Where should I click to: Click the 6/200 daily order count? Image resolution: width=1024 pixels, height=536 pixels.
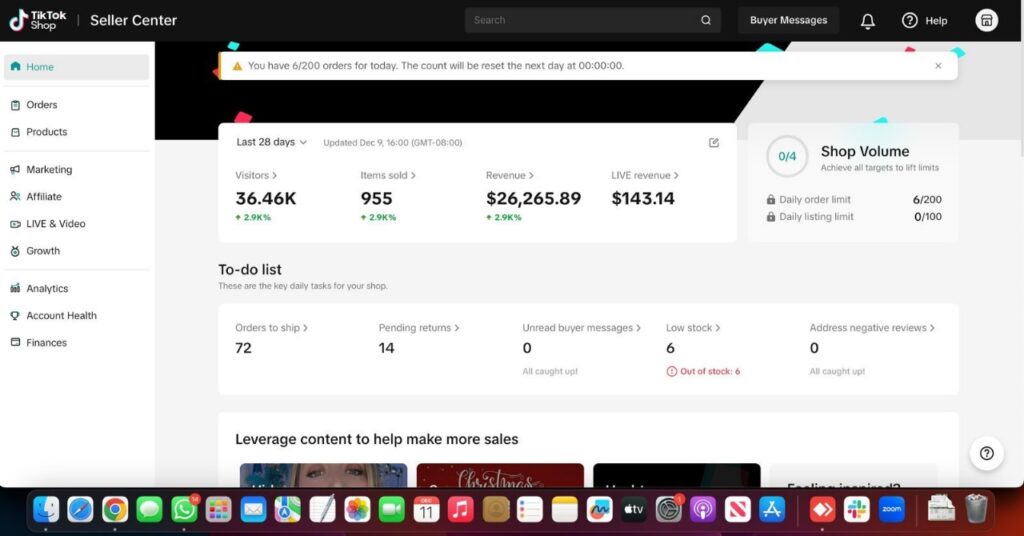pos(927,200)
